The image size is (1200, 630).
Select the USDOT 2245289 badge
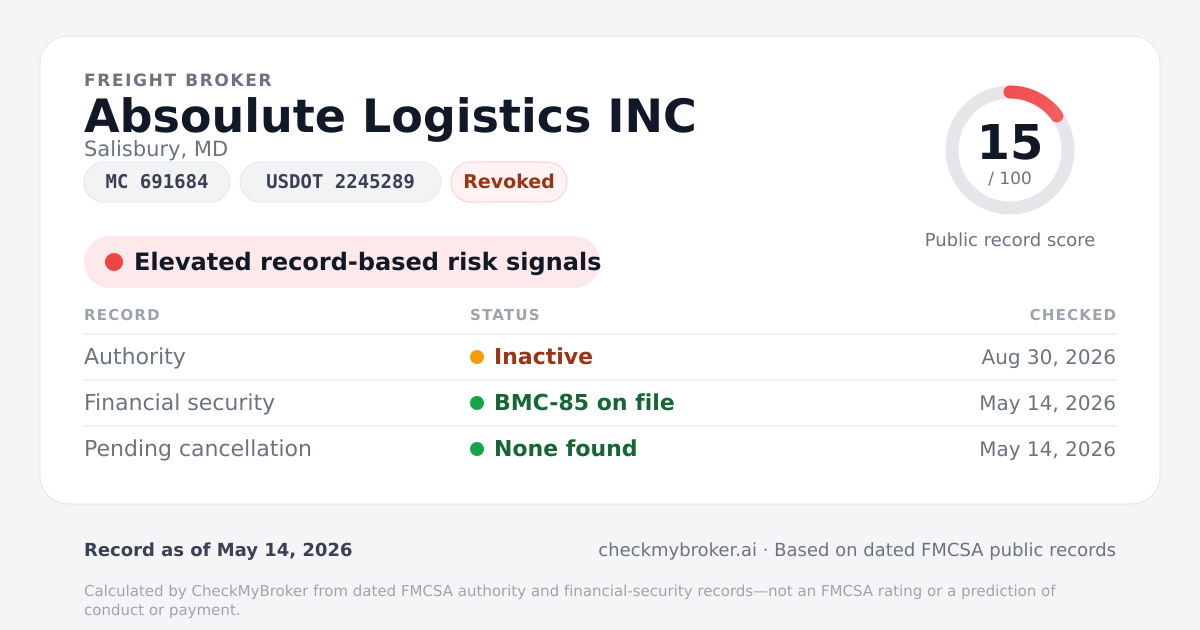340,182
